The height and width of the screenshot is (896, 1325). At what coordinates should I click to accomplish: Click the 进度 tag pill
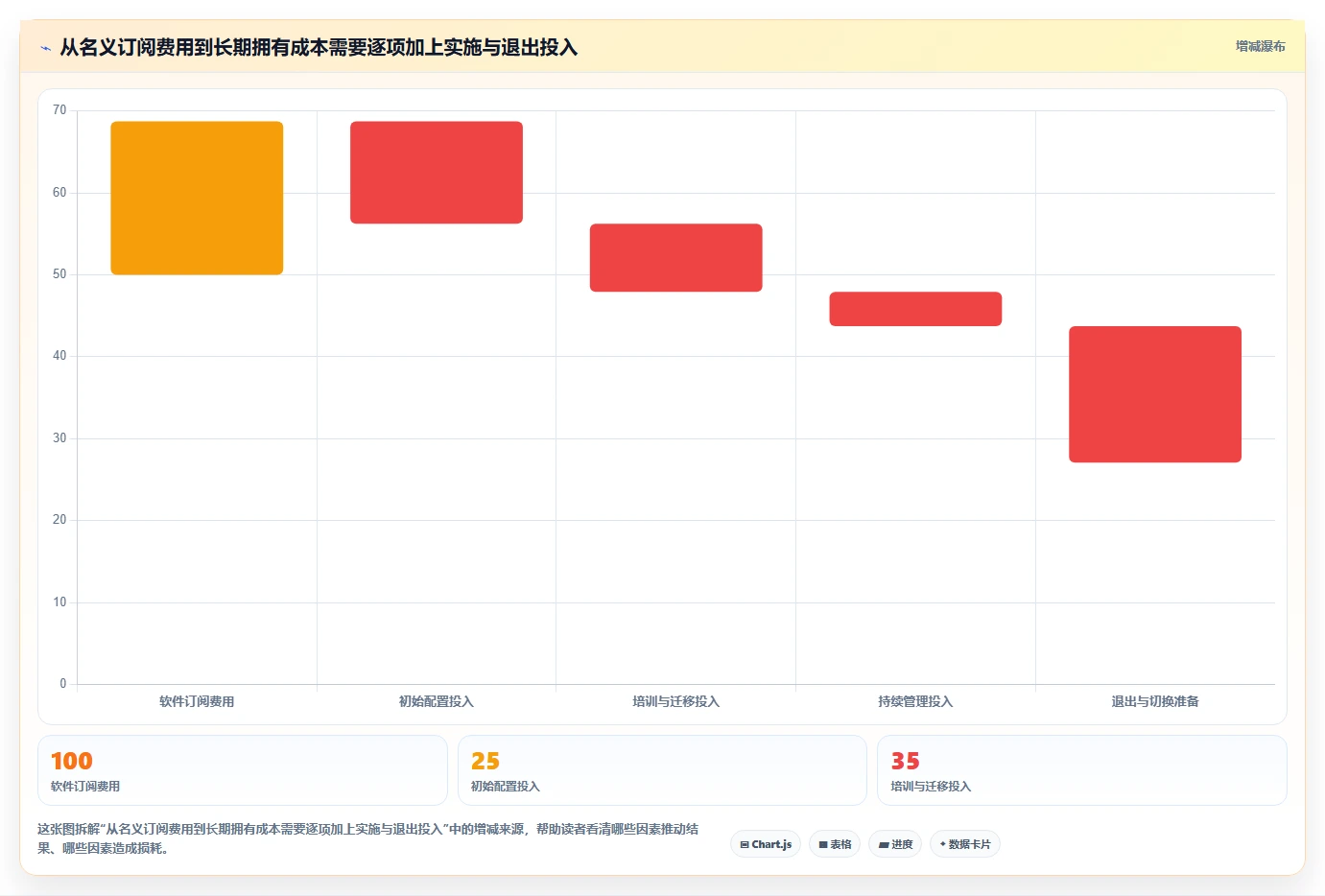pyautogui.click(x=895, y=844)
